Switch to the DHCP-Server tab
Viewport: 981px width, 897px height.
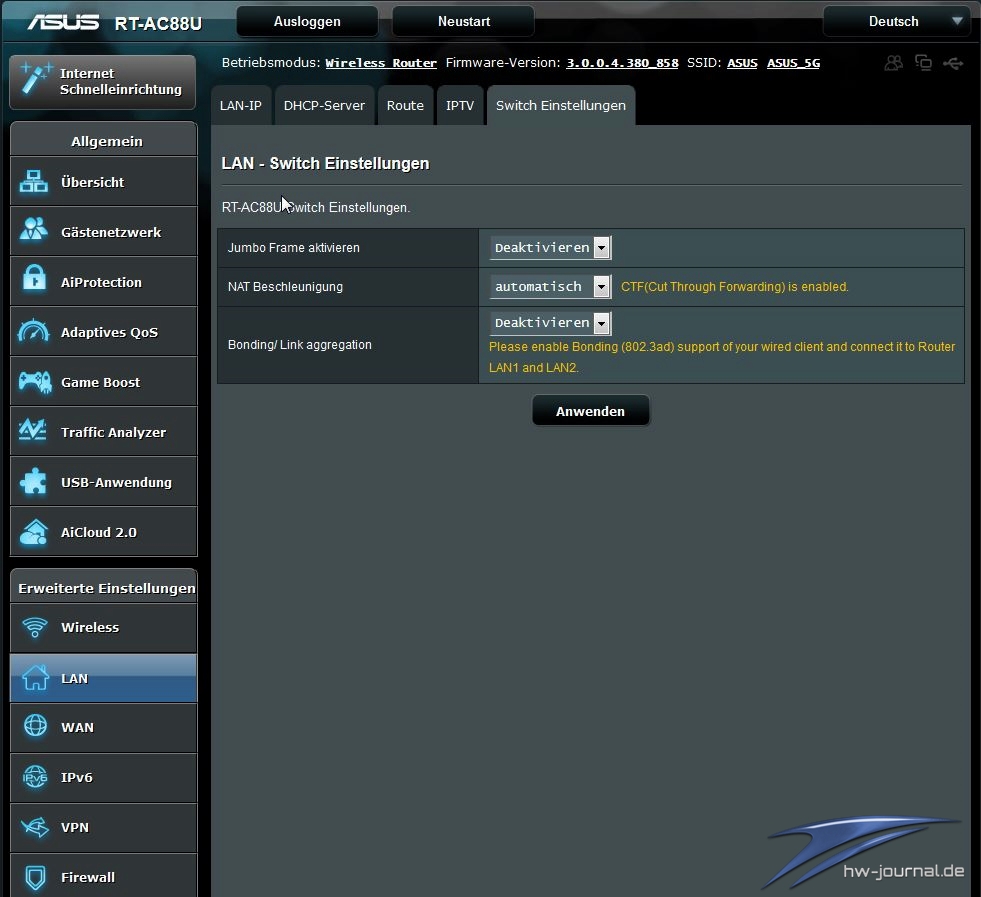pyautogui.click(x=324, y=105)
